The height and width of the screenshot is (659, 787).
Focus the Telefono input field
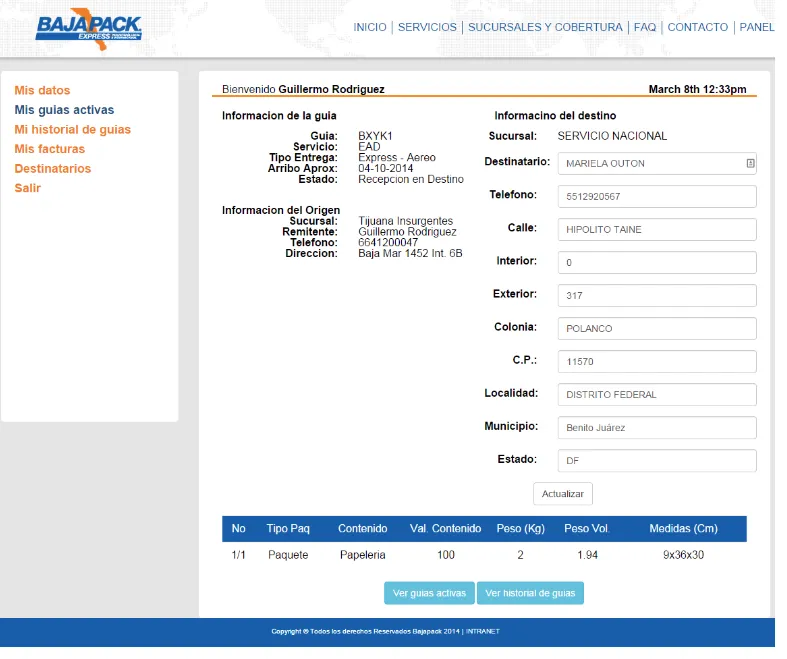coord(656,197)
